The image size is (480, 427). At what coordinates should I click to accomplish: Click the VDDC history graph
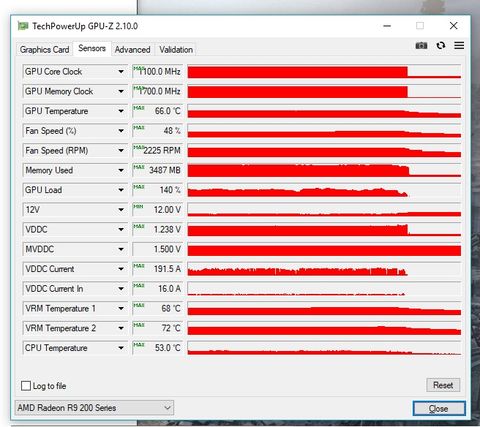(x=324, y=229)
